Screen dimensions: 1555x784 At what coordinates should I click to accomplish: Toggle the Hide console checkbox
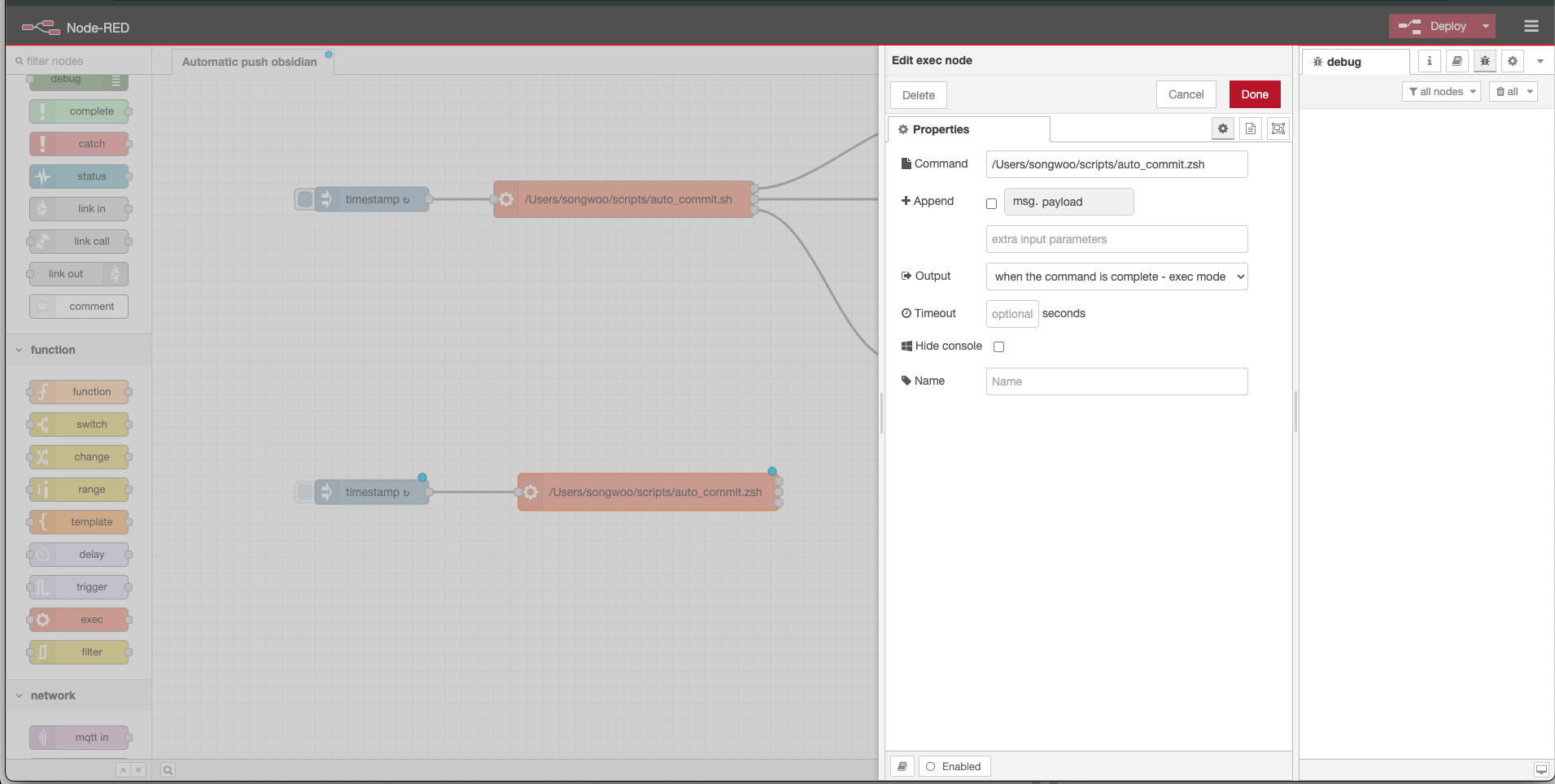tap(998, 346)
